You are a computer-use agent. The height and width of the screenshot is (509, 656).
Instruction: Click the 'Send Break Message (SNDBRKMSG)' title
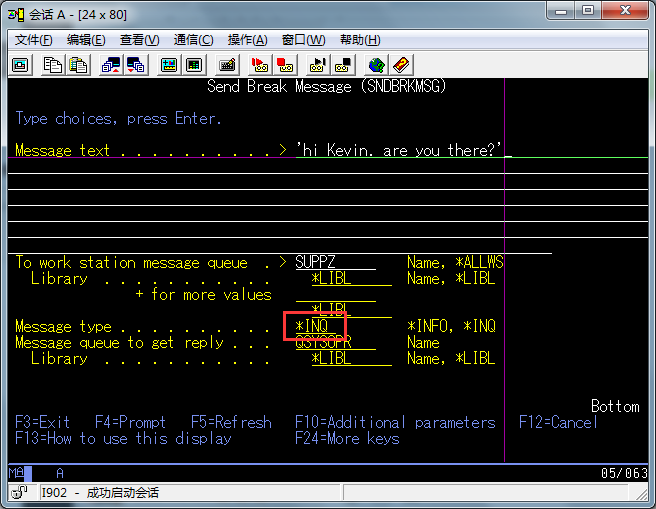[327, 86]
